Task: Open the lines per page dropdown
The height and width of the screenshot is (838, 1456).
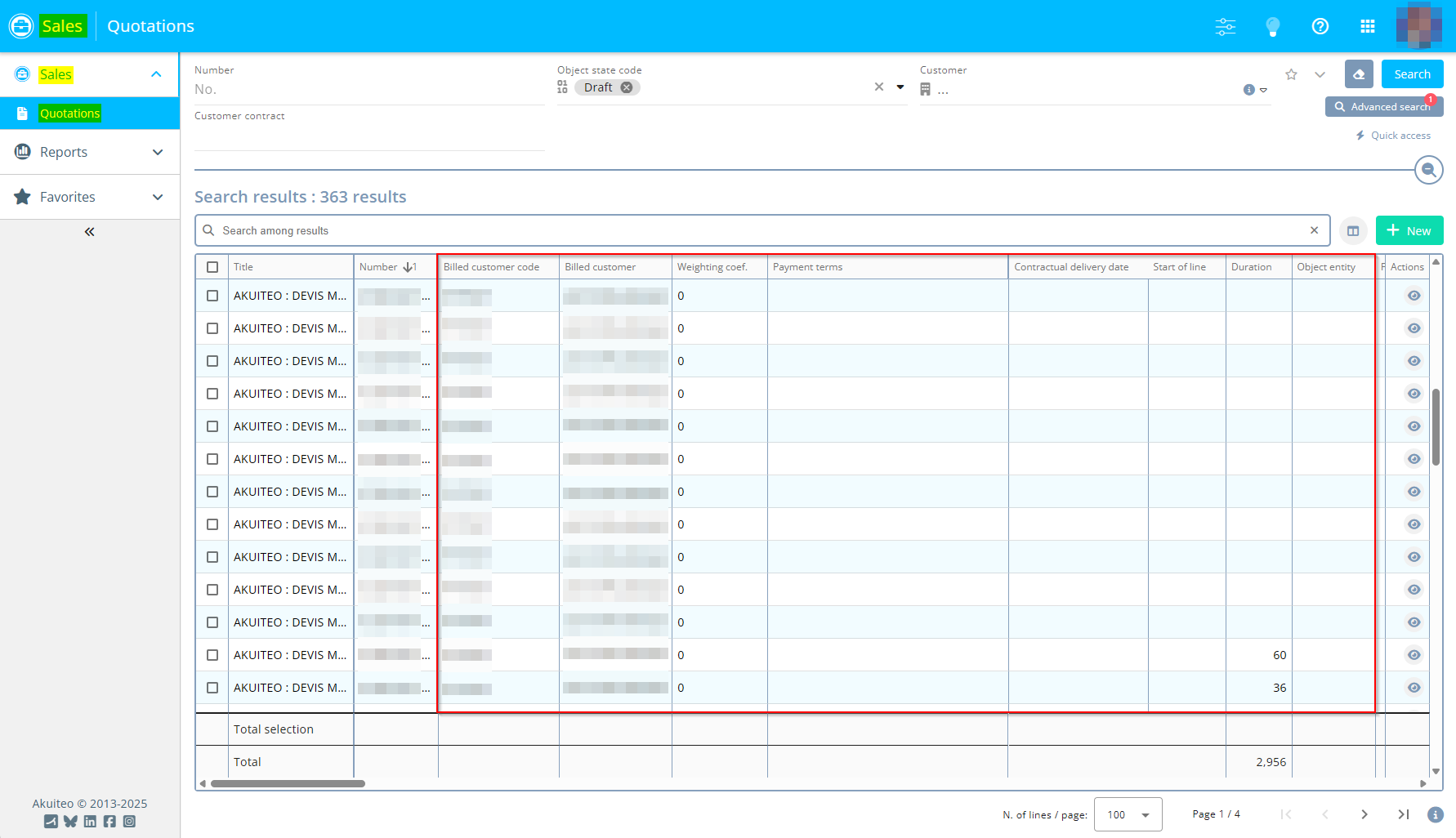Action: (1128, 814)
